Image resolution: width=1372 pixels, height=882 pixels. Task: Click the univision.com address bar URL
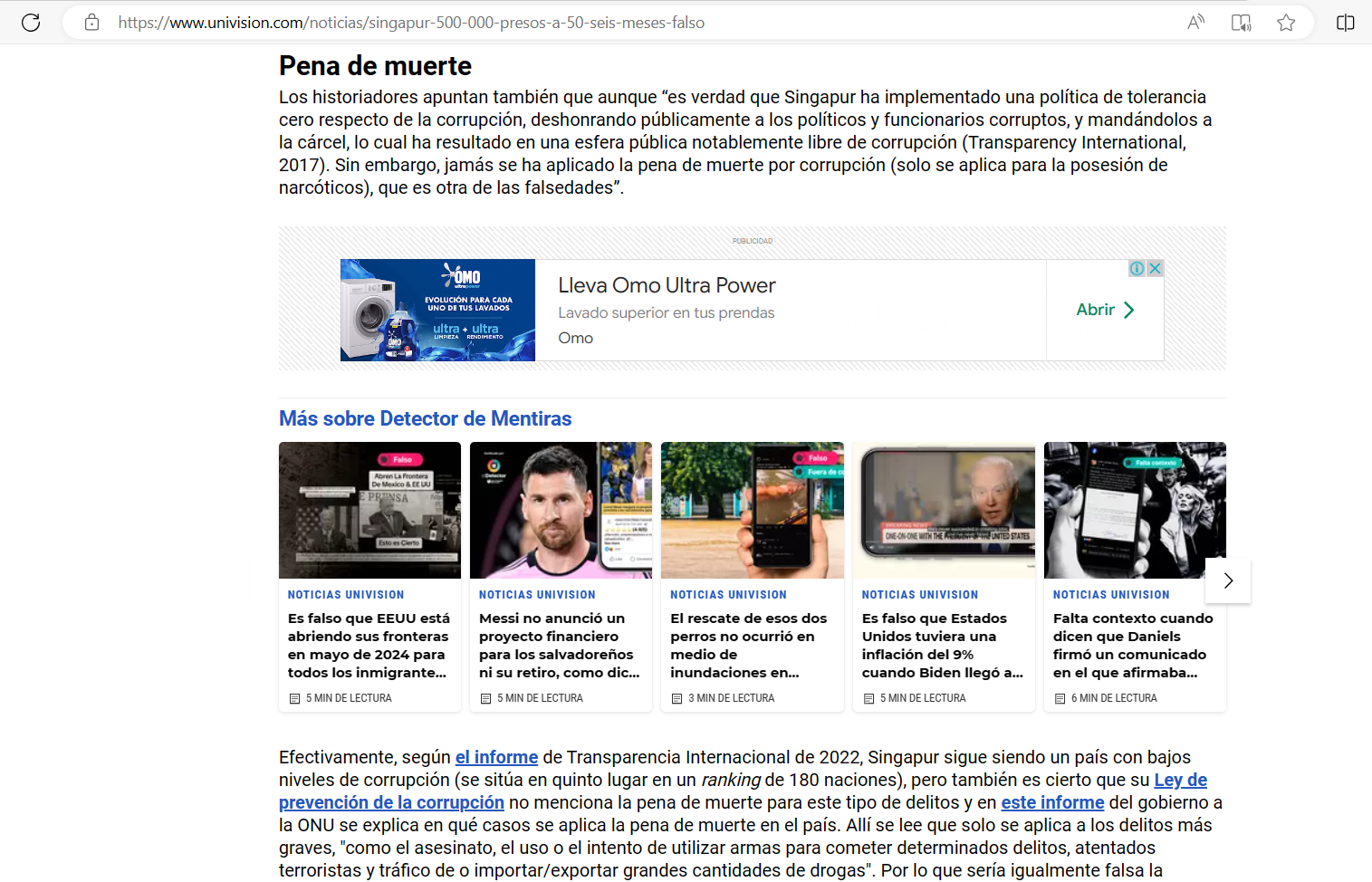(x=411, y=23)
